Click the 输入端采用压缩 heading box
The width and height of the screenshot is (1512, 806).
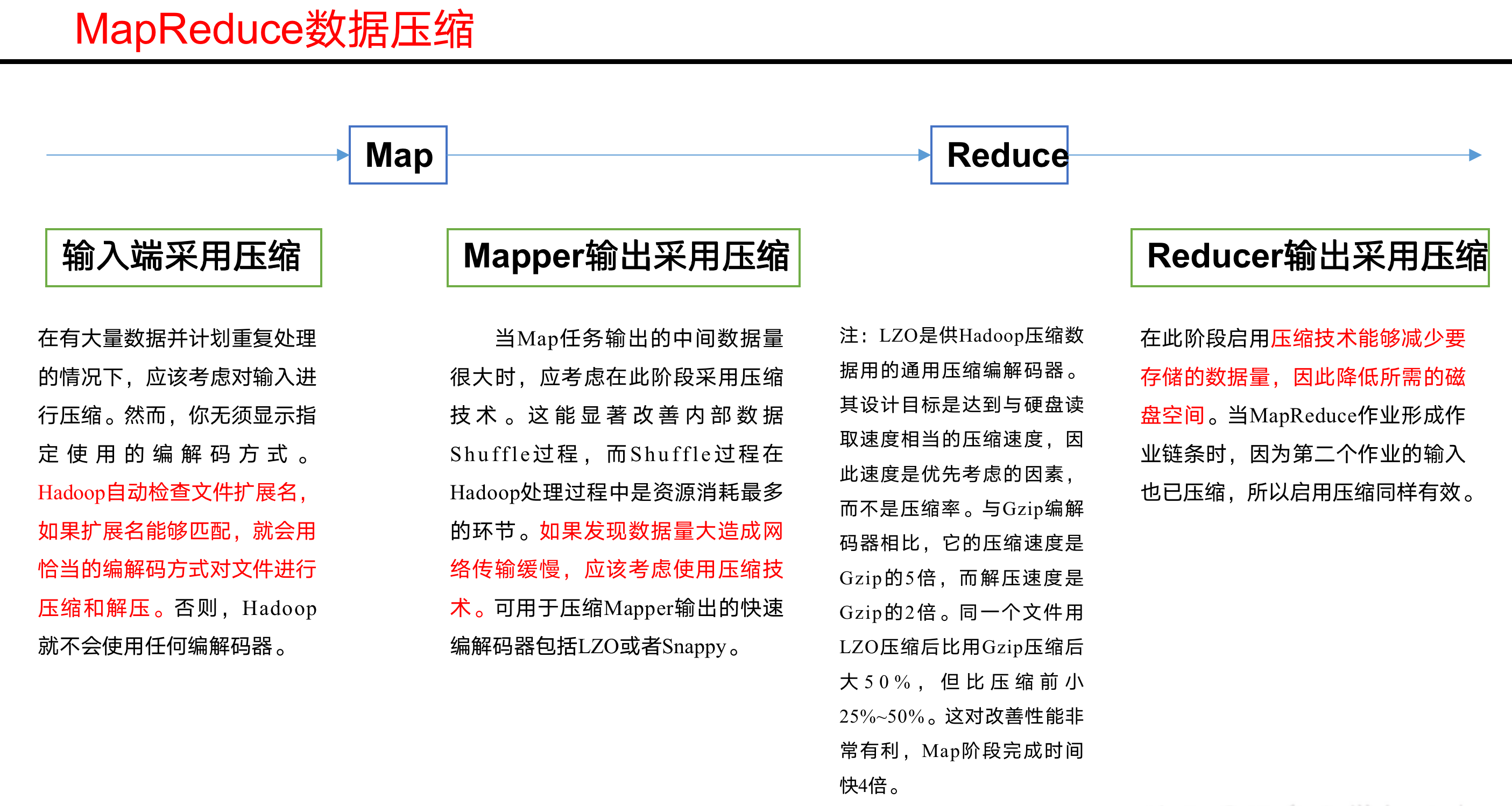(183, 257)
